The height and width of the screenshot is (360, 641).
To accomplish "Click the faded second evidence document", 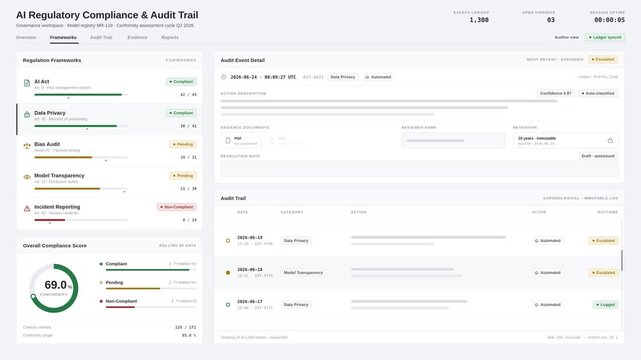I will [x=286, y=141].
